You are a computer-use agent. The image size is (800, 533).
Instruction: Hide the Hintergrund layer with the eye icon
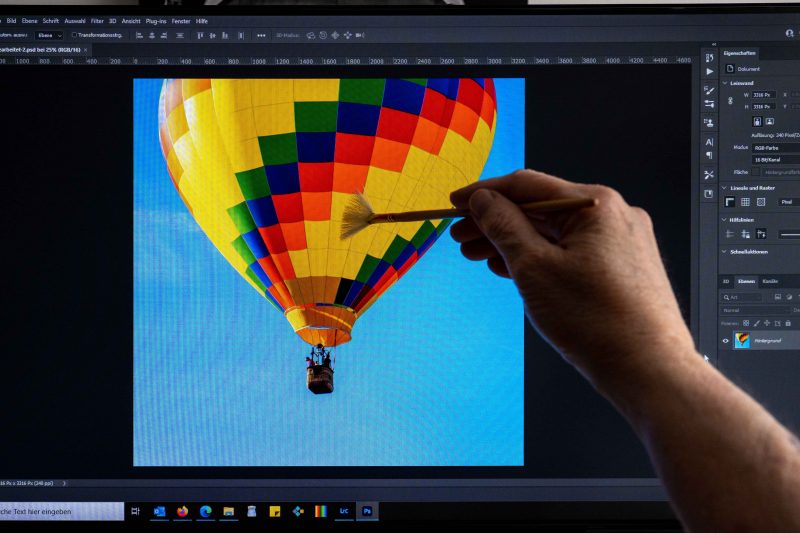(726, 340)
